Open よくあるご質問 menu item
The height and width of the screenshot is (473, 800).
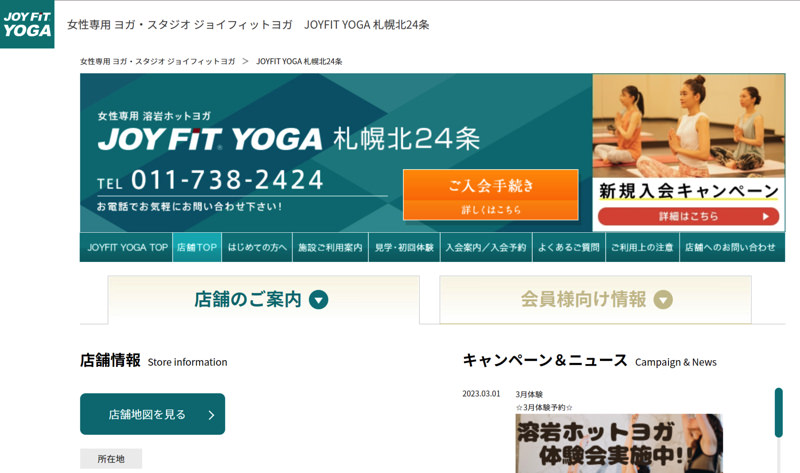point(568,247)
